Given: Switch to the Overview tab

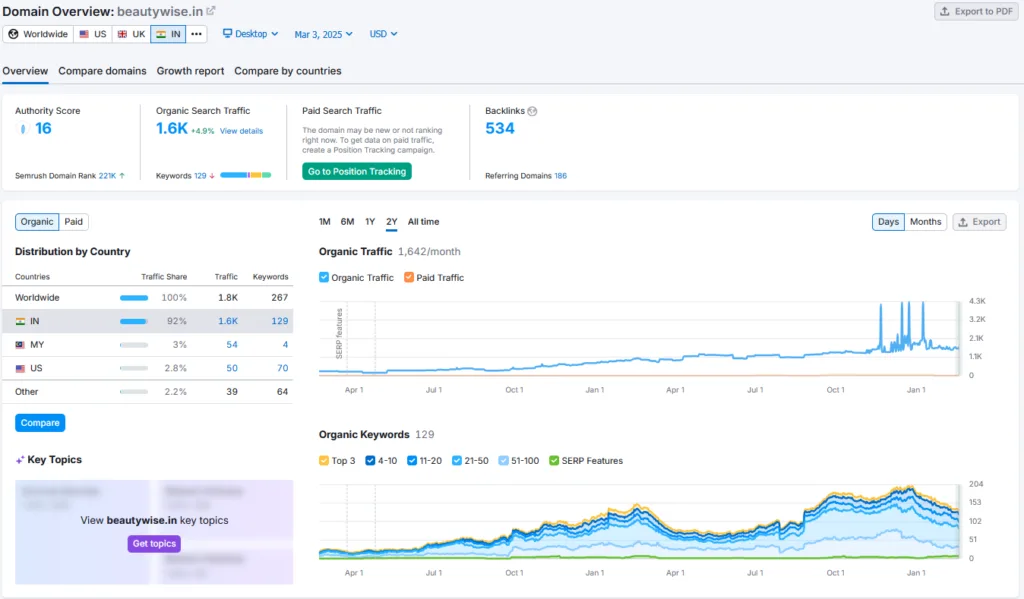Looking at the screenshot, I should click(25, 71).
